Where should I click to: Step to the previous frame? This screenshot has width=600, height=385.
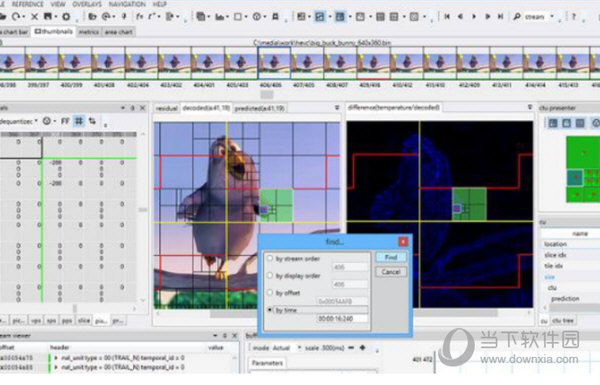tap(460, 16)
